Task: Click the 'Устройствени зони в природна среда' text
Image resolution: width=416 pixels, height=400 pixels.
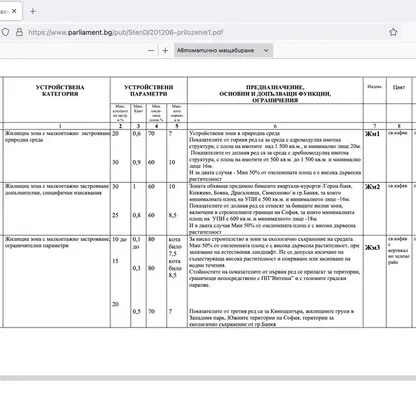Action: coord(234,133)
